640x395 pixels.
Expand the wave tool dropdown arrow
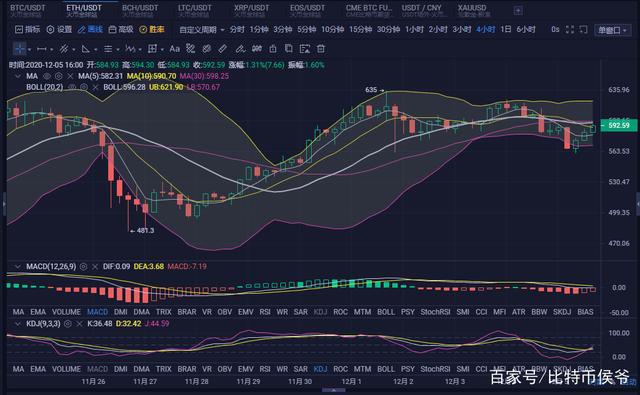pyautogui.click(x=140, y=50)
